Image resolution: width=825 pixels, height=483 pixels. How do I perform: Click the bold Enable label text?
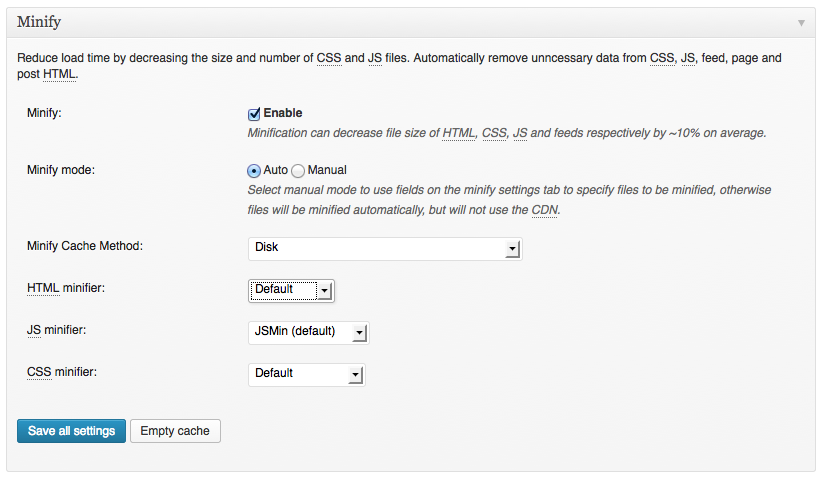pyautogui.click(x=283, y=113)
